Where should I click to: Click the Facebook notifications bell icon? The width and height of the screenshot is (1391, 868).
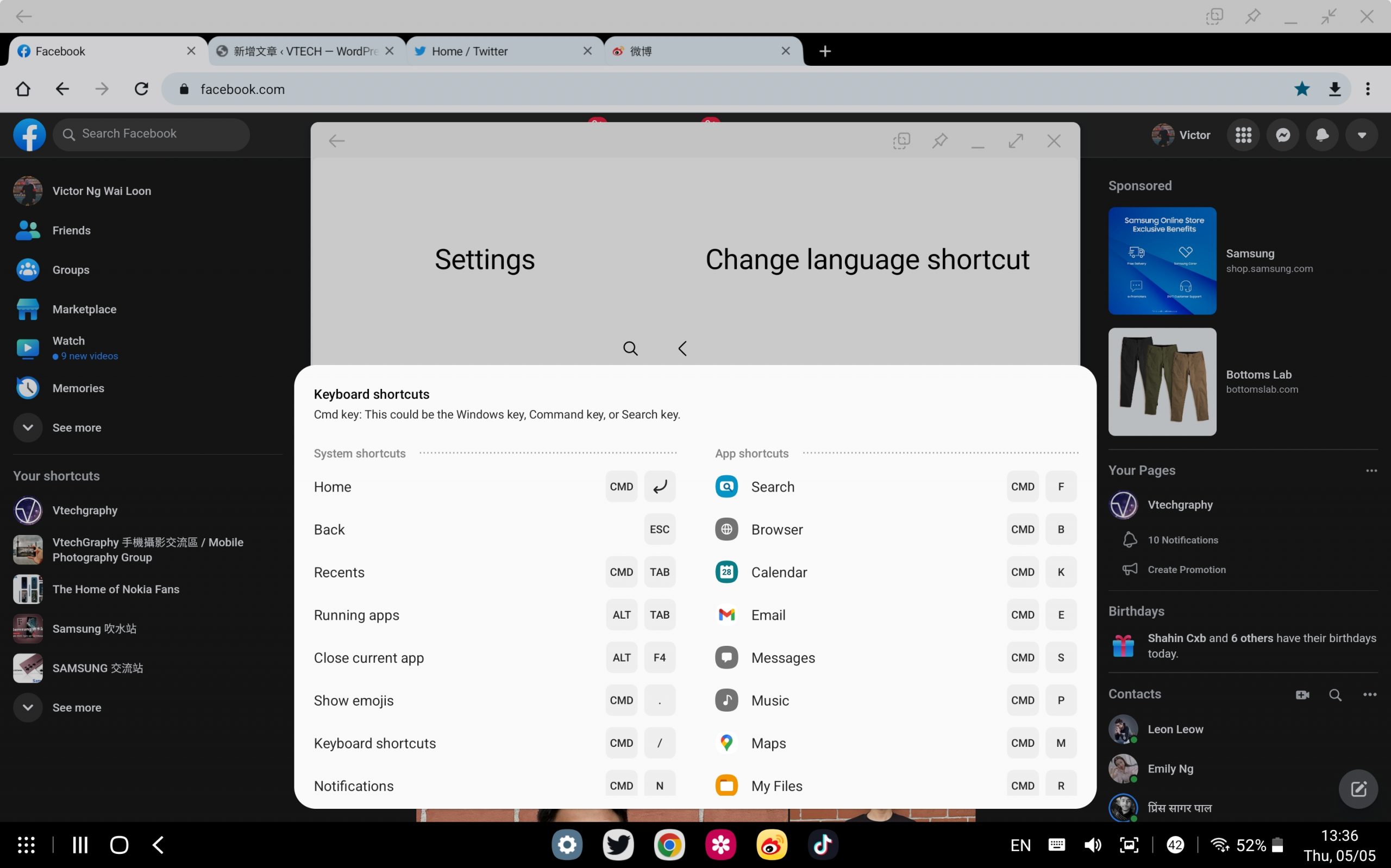(x=1321, y=135)
